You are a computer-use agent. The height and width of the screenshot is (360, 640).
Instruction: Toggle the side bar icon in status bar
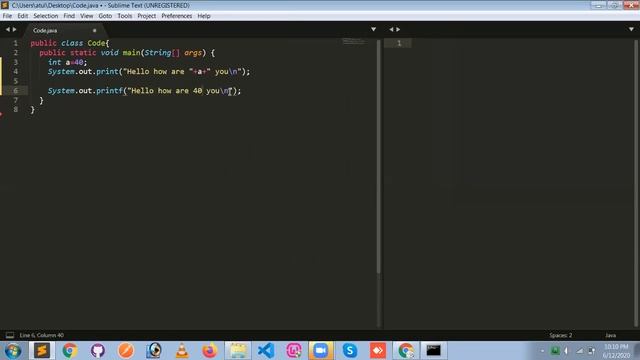pyautogui.click(x=10, y=335)
